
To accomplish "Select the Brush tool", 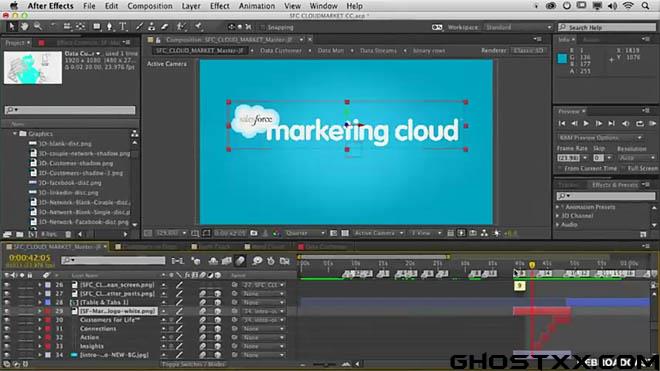I will pyautogui.click(x=139, y=27).
